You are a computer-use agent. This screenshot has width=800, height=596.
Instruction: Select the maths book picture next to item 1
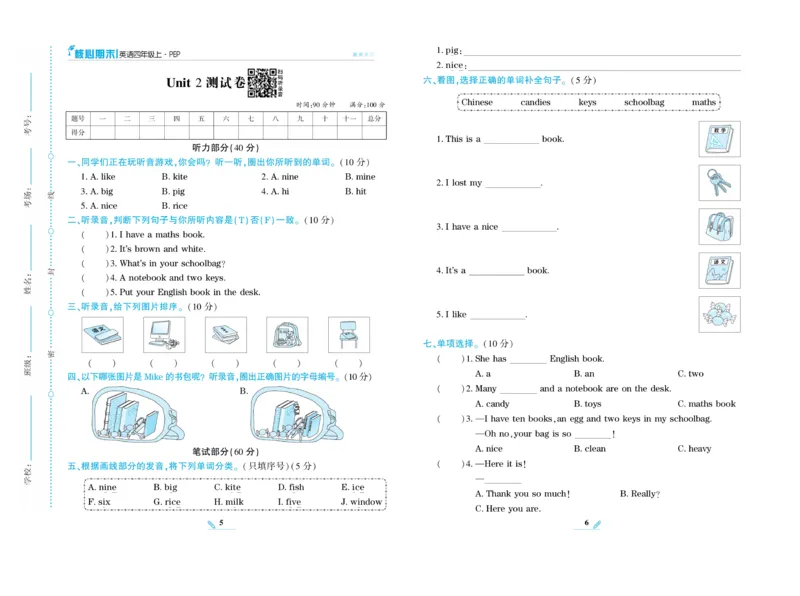pos(719,139)
